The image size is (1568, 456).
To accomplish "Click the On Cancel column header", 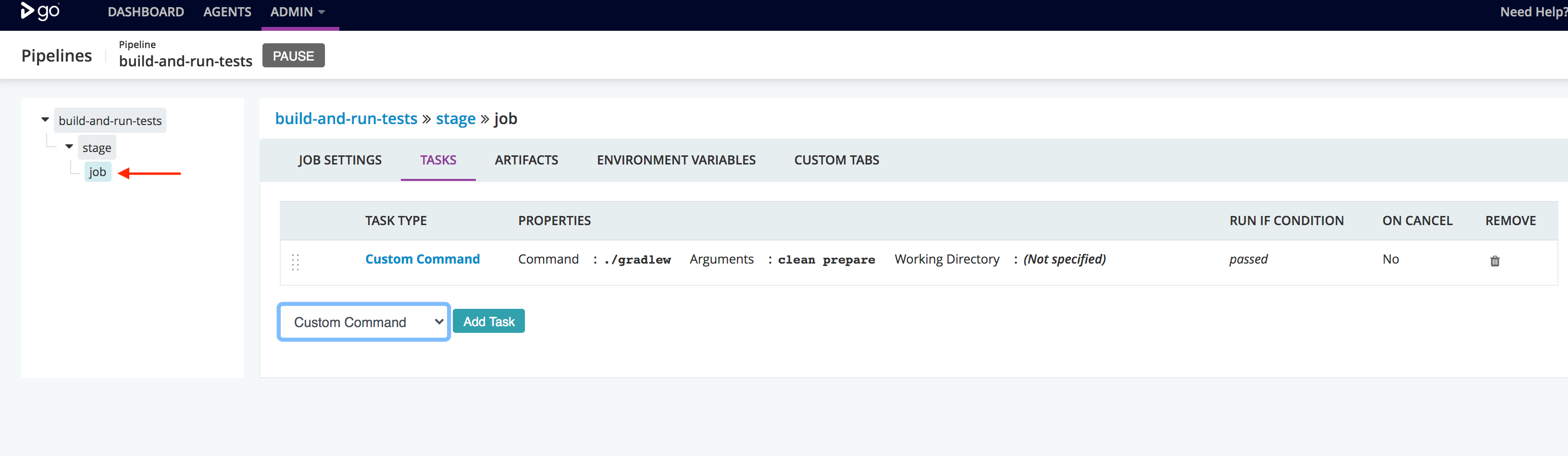I will [1417, 220].
